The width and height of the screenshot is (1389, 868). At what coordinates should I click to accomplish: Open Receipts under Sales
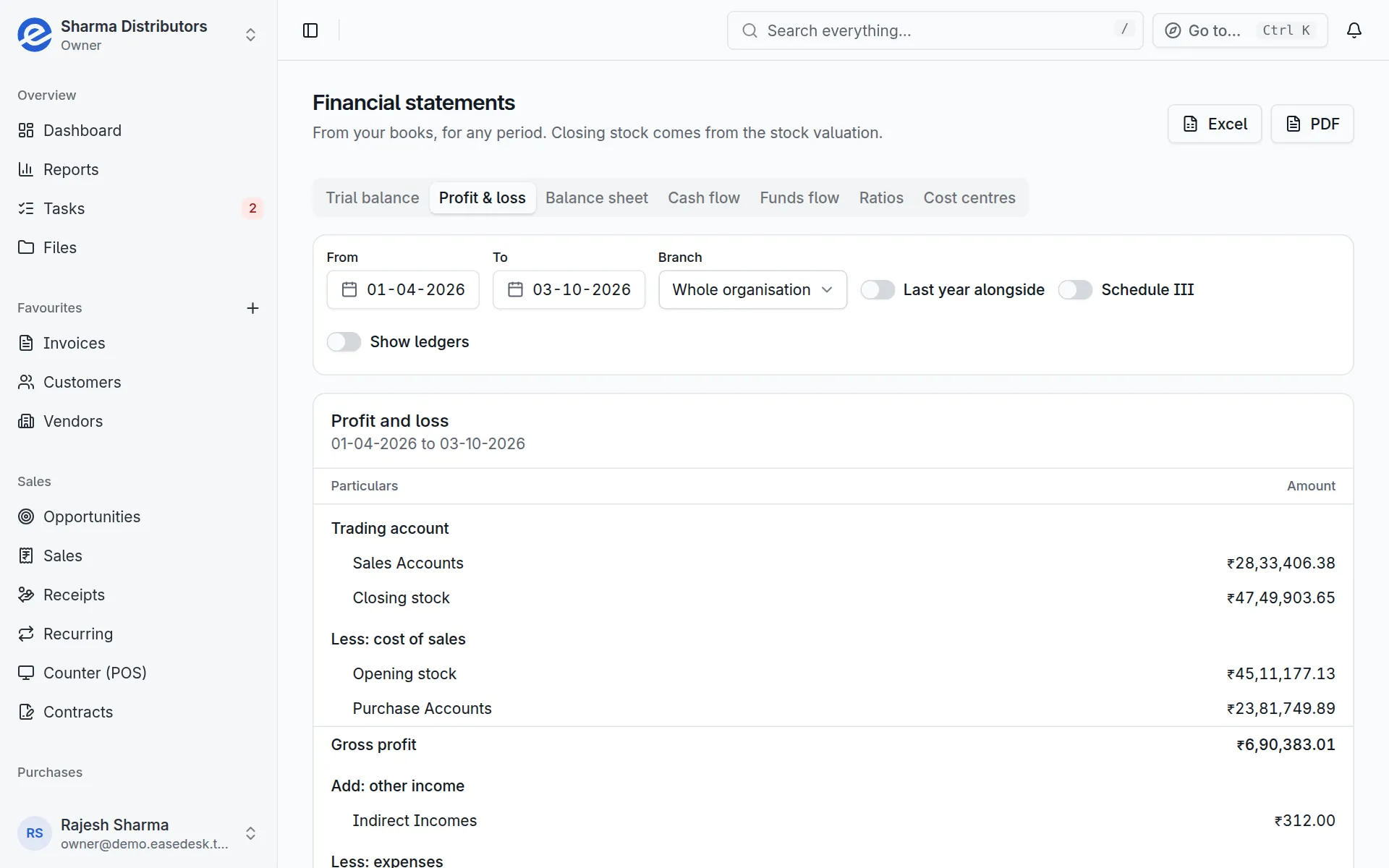tap(139, 595)
